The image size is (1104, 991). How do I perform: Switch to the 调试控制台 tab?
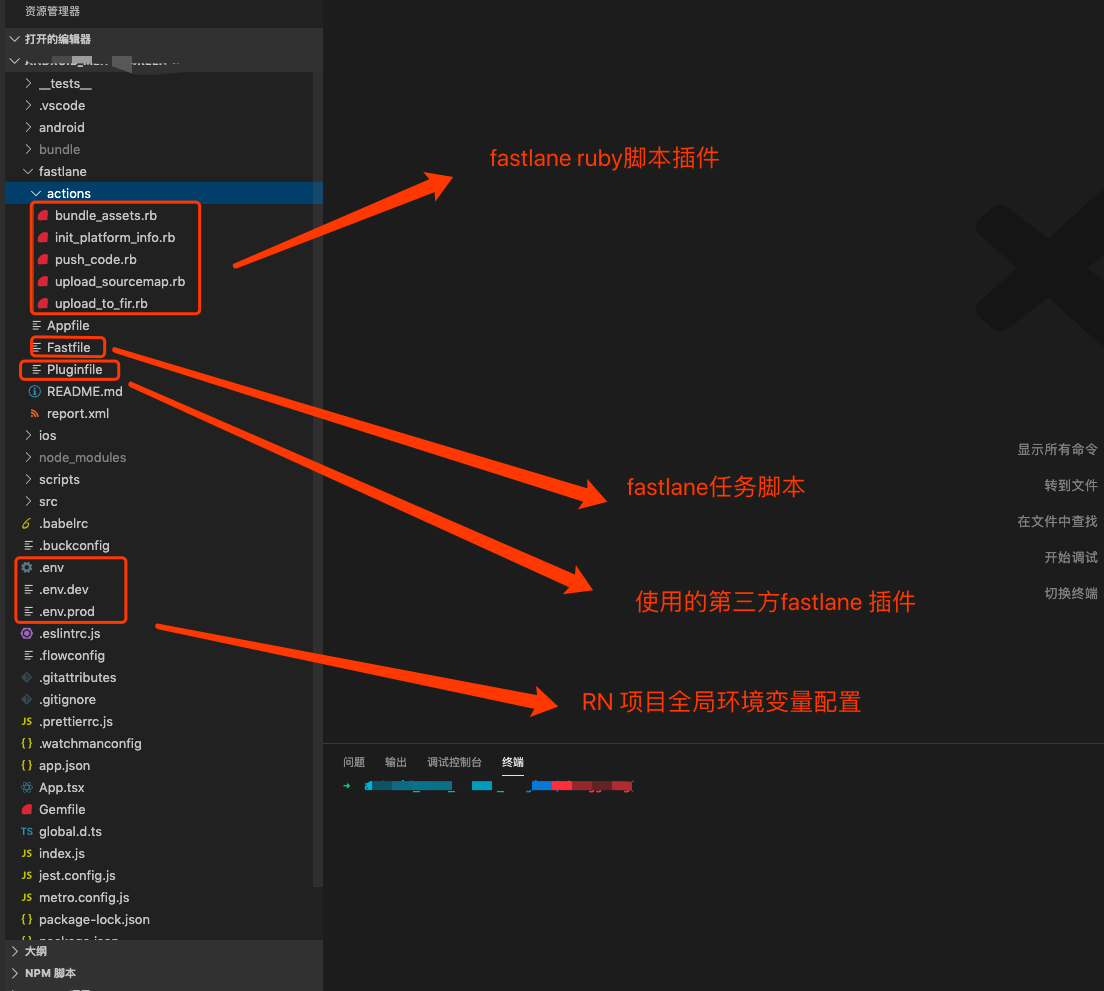[454, 762]
